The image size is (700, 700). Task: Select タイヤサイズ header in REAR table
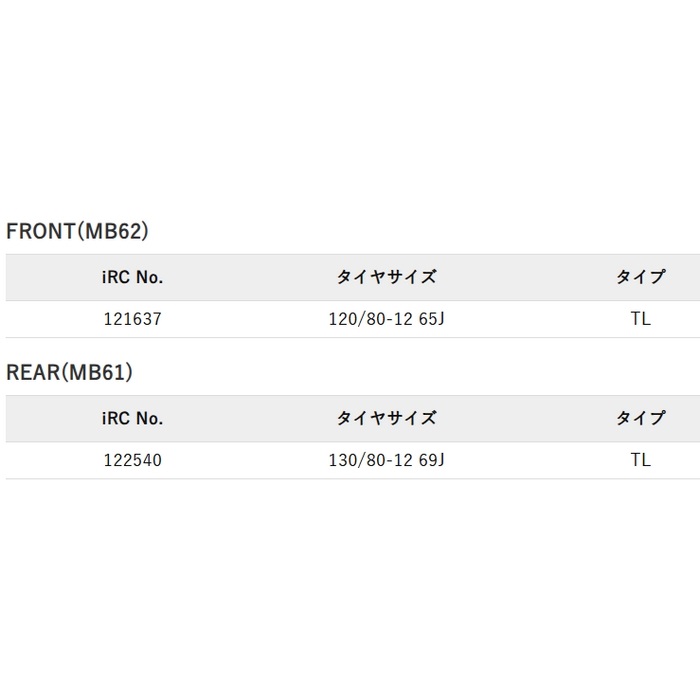click(x=386, y=418)
